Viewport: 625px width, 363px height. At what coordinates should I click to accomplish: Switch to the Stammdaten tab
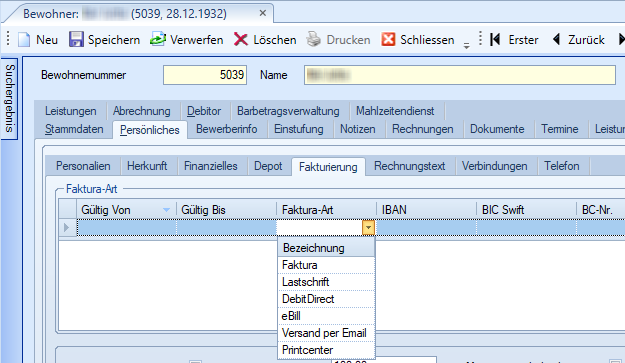pyautogui.click(x=74, y=129)
